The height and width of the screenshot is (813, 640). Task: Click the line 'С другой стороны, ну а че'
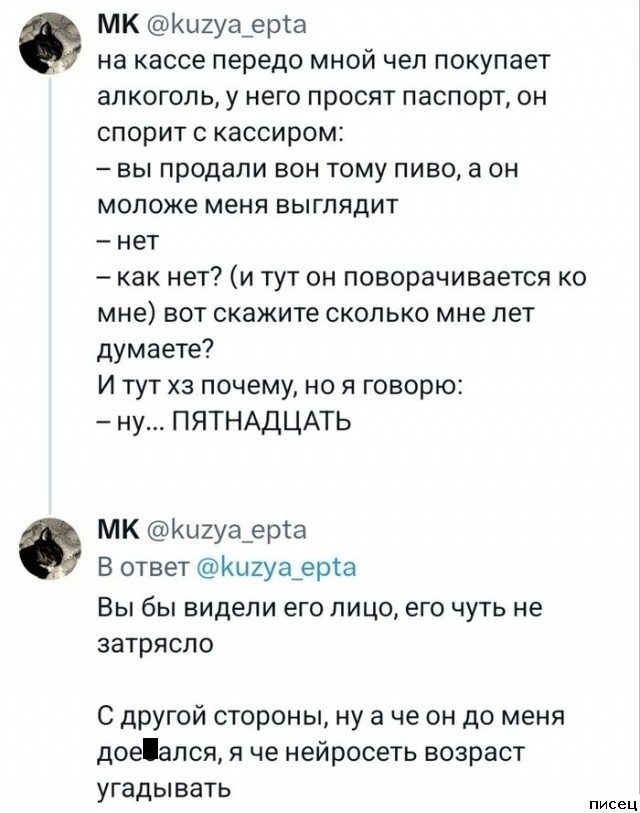point(332,715)
